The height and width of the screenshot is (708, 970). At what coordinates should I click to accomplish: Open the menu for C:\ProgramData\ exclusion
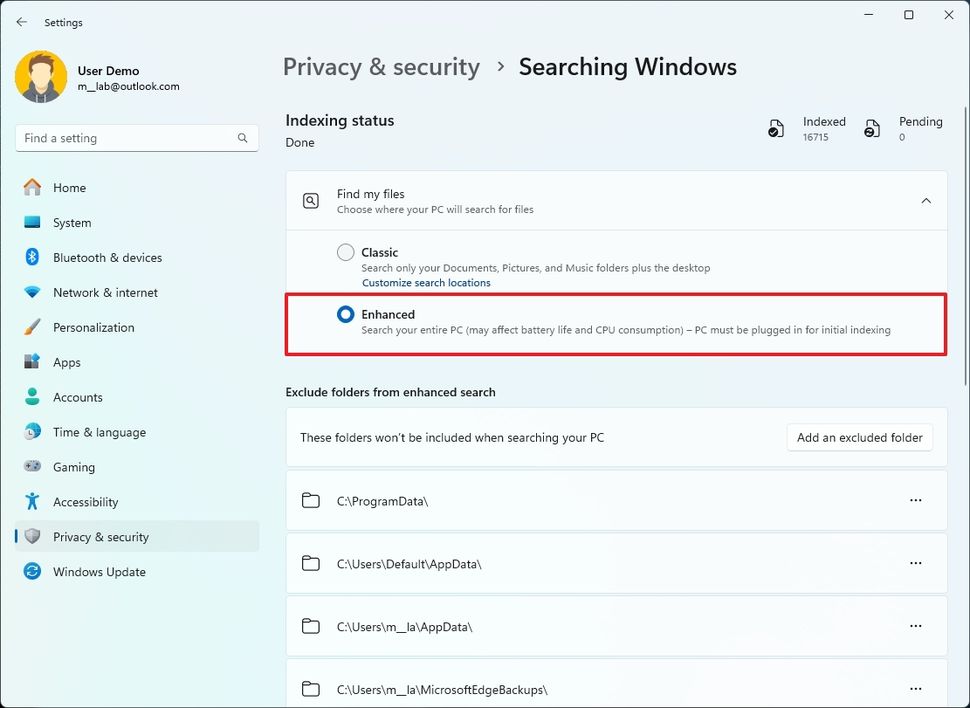click(916, 501)
